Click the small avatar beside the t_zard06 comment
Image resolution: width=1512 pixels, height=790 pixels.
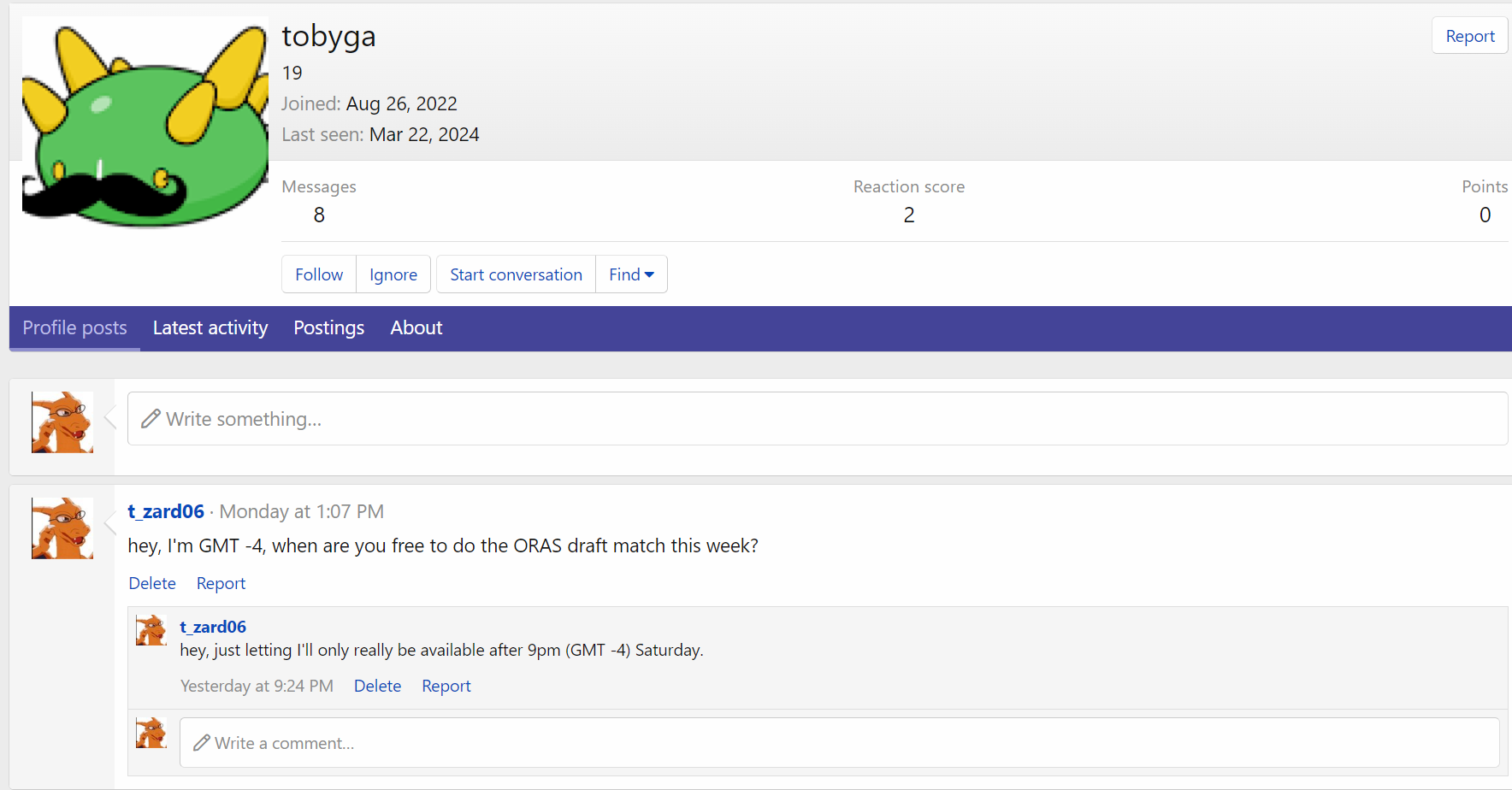[151, 631]
